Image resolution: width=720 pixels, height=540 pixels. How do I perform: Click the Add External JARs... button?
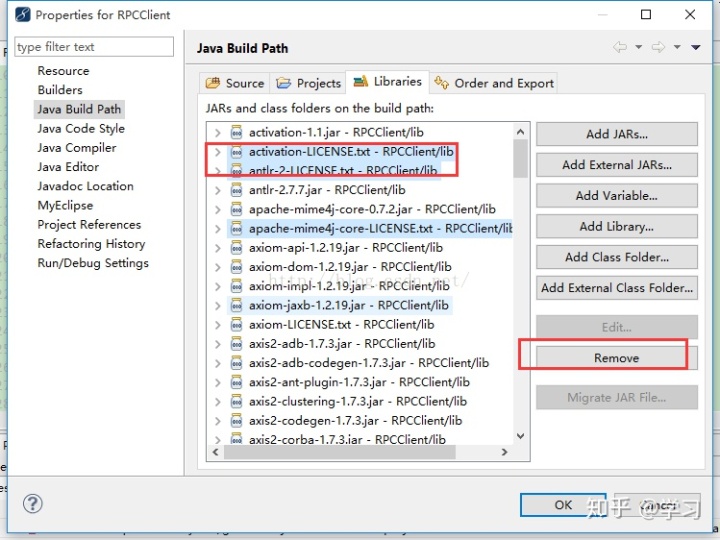pyautogui.click(x=617, y=165)
